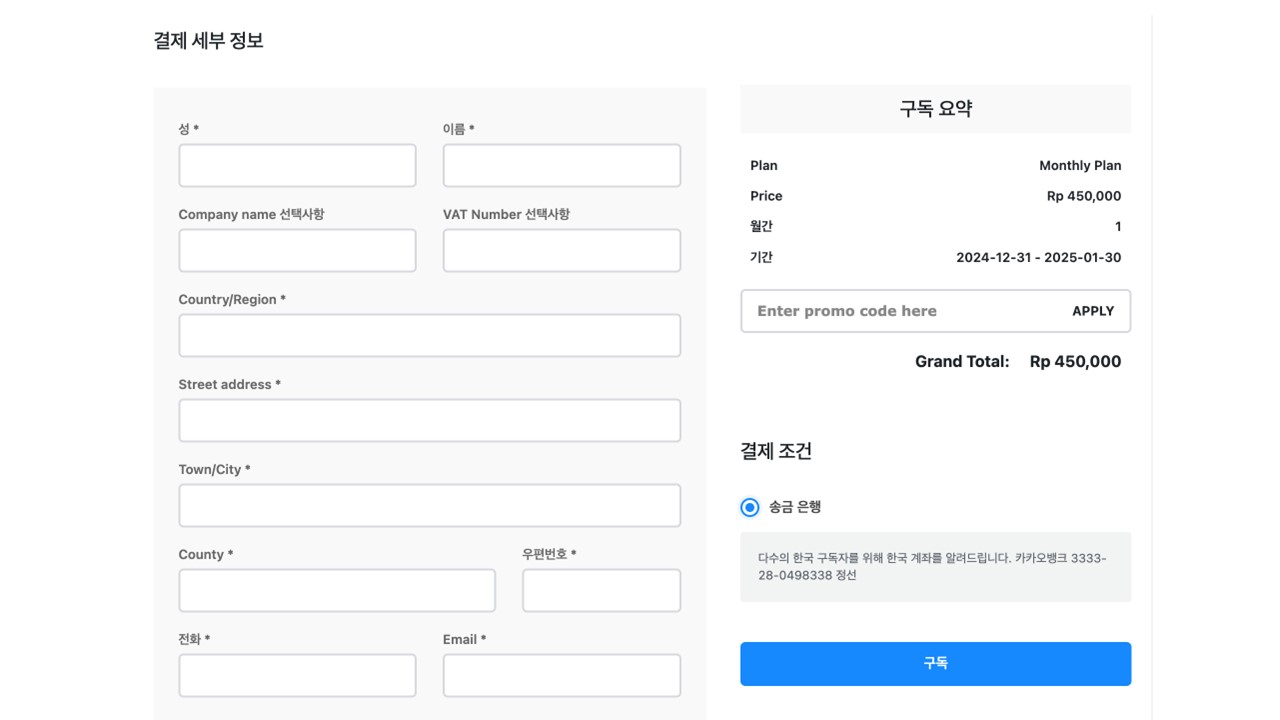Click into the Street address field

coord(429,421)
